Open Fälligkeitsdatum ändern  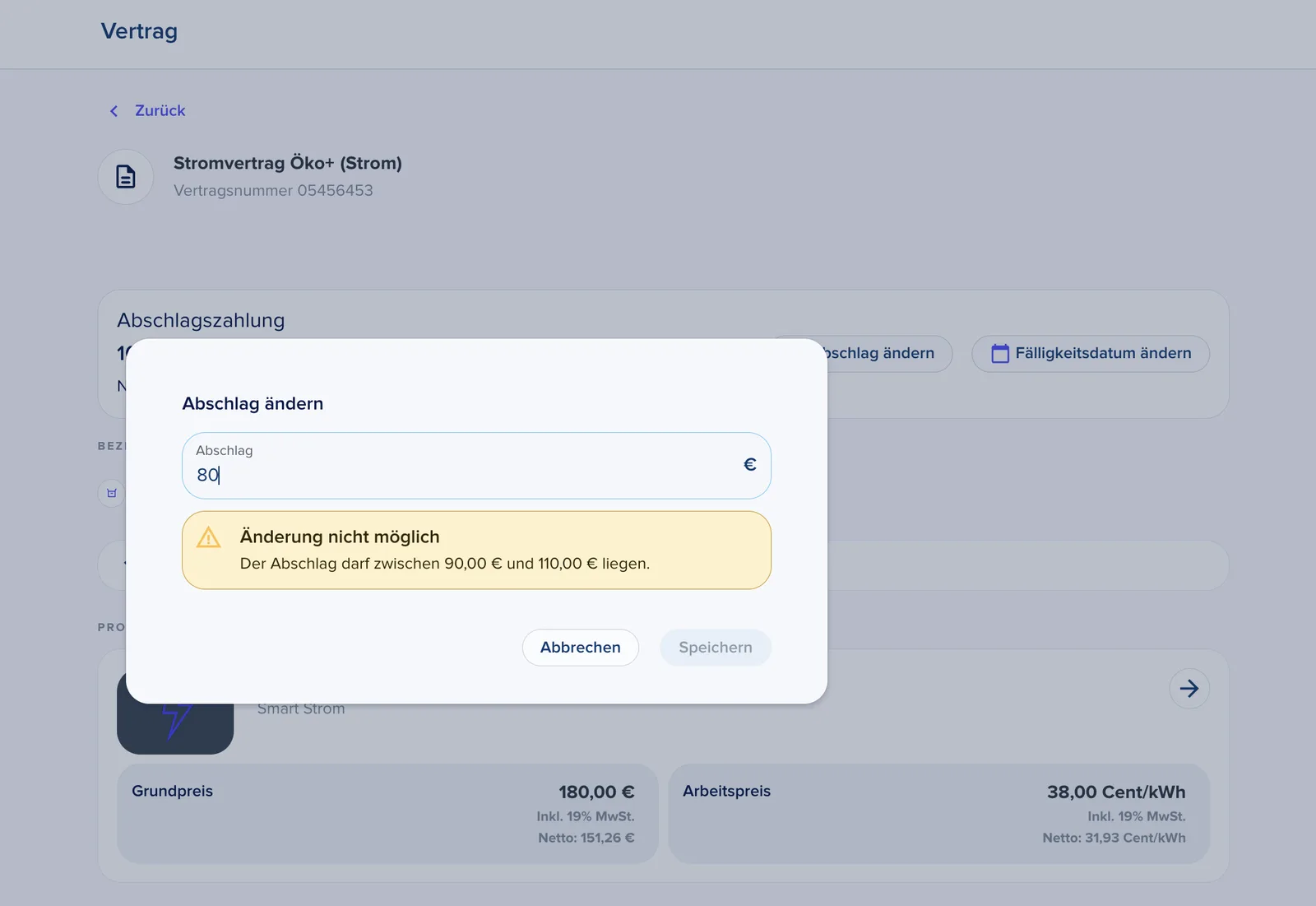(x=1091, y=354)
